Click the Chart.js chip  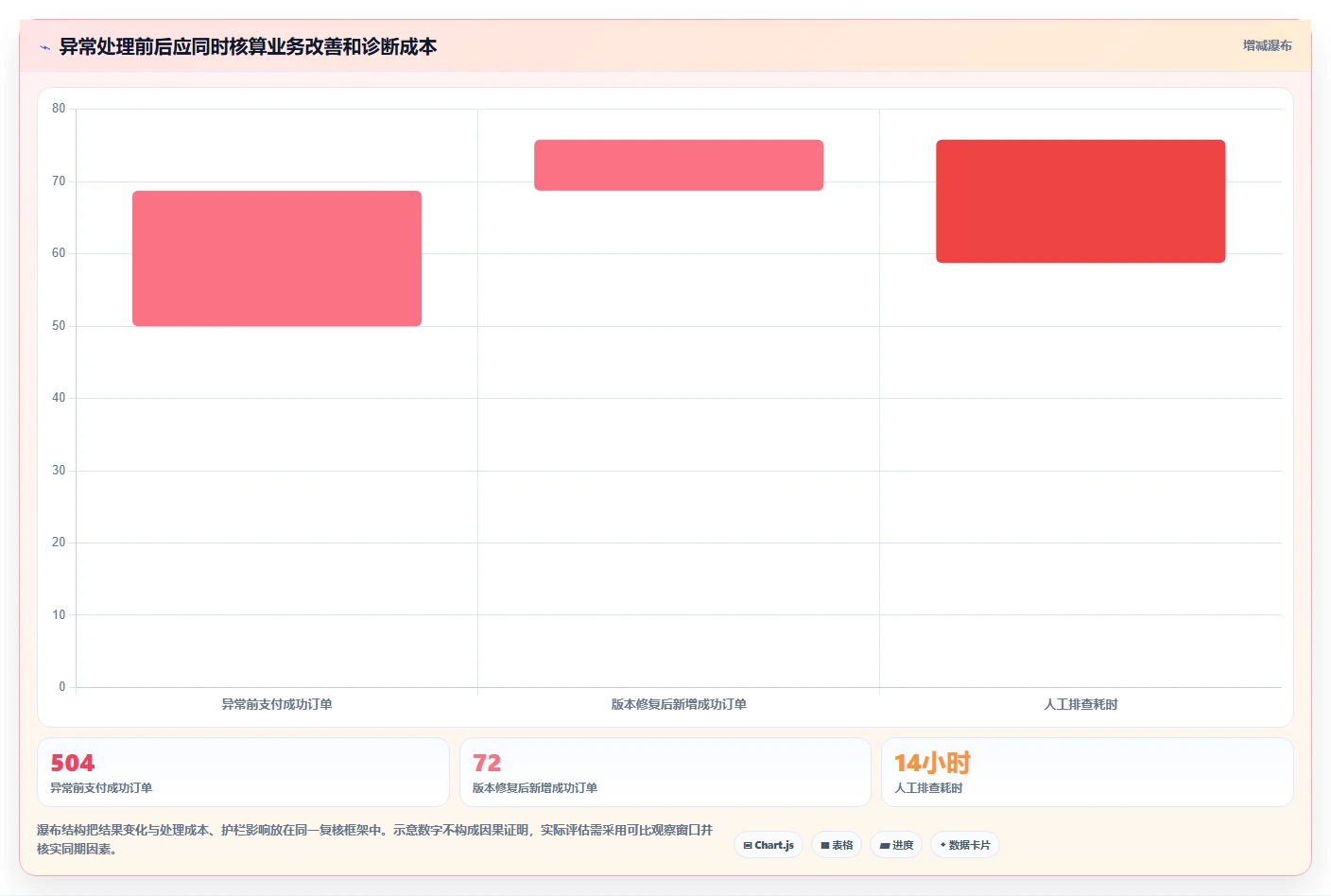(769, 845)
